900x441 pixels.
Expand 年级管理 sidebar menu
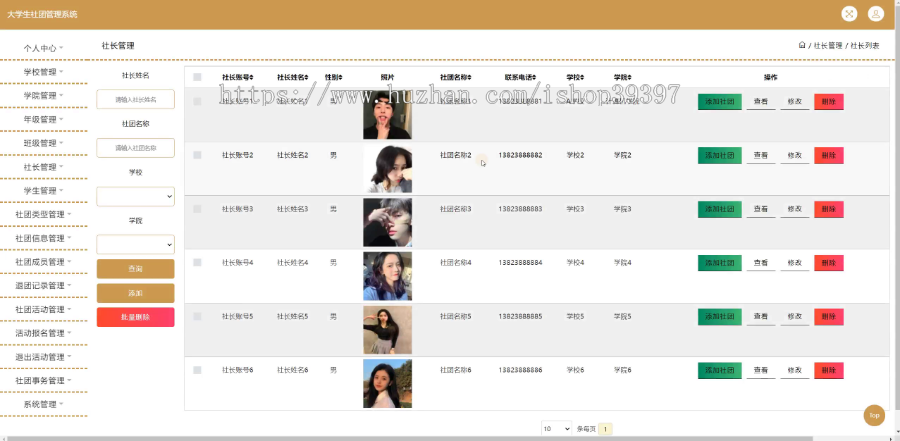(x=44, y=119)
